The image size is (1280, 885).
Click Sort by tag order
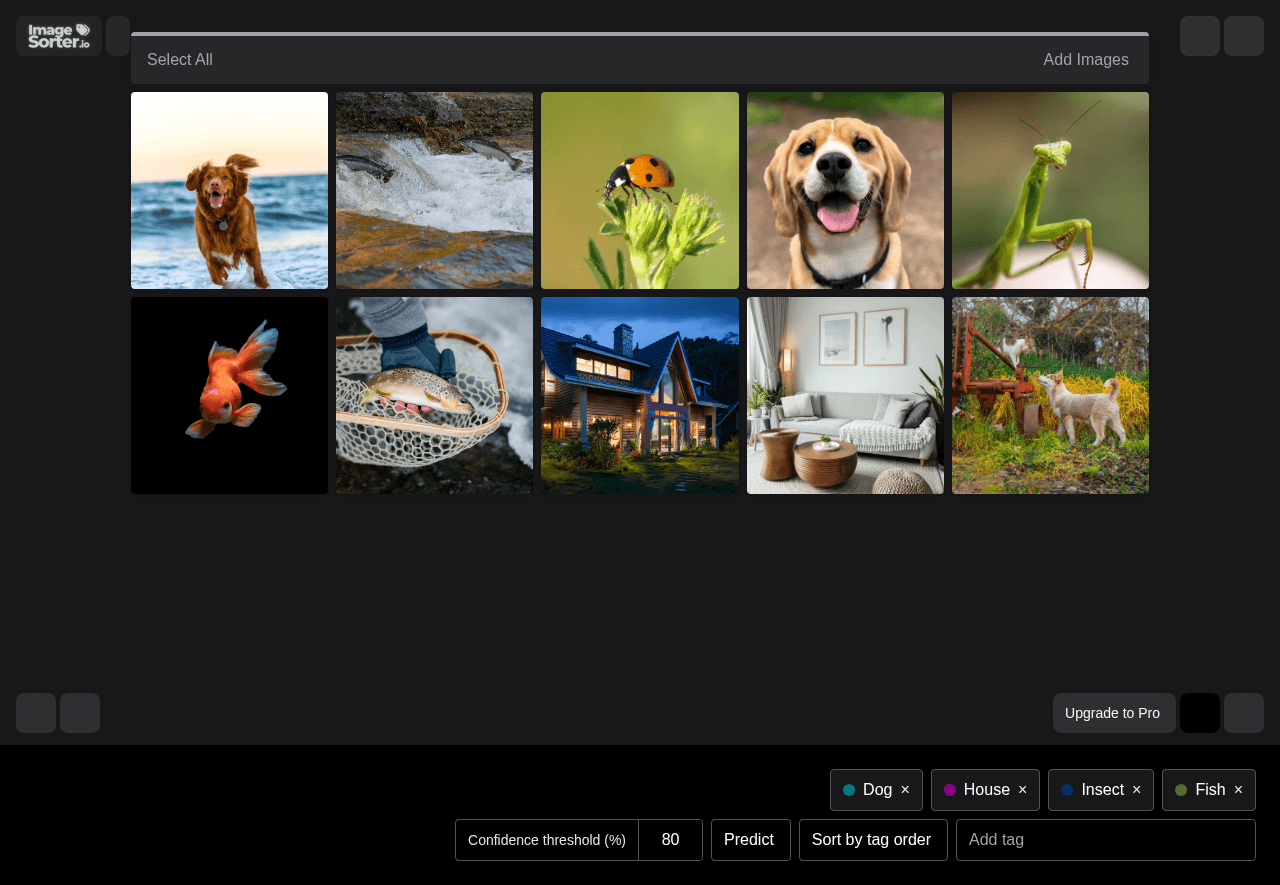[x=872, y=840]
